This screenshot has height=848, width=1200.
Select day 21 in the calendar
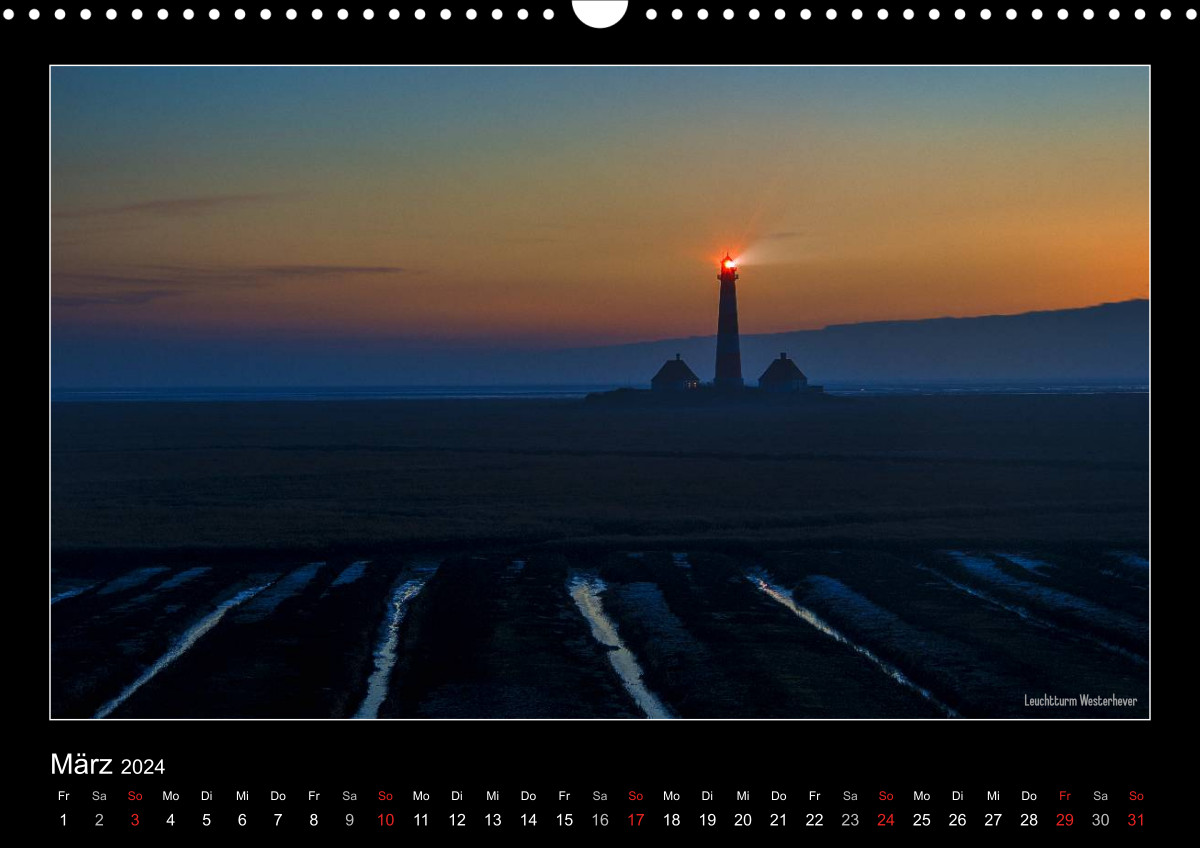click(779, 820)
